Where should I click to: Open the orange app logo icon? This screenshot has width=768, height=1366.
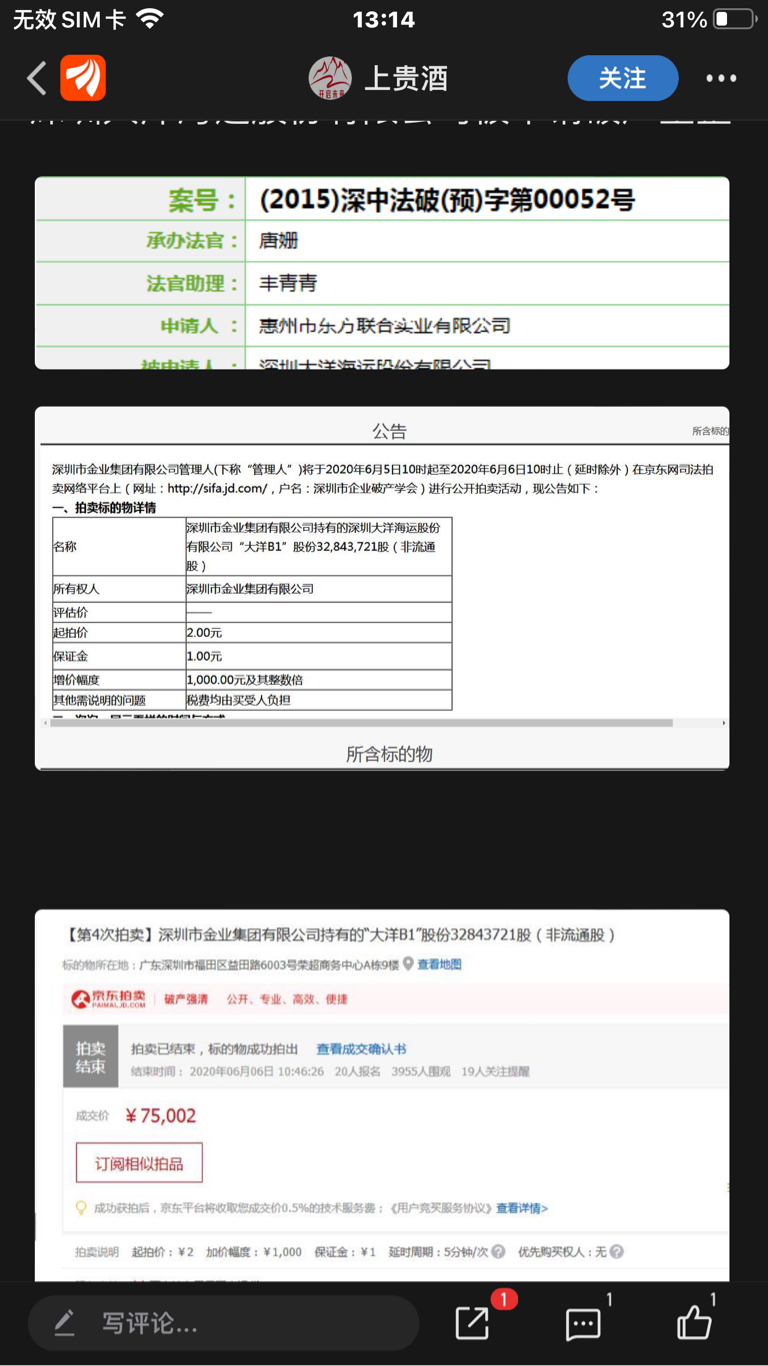83,78
